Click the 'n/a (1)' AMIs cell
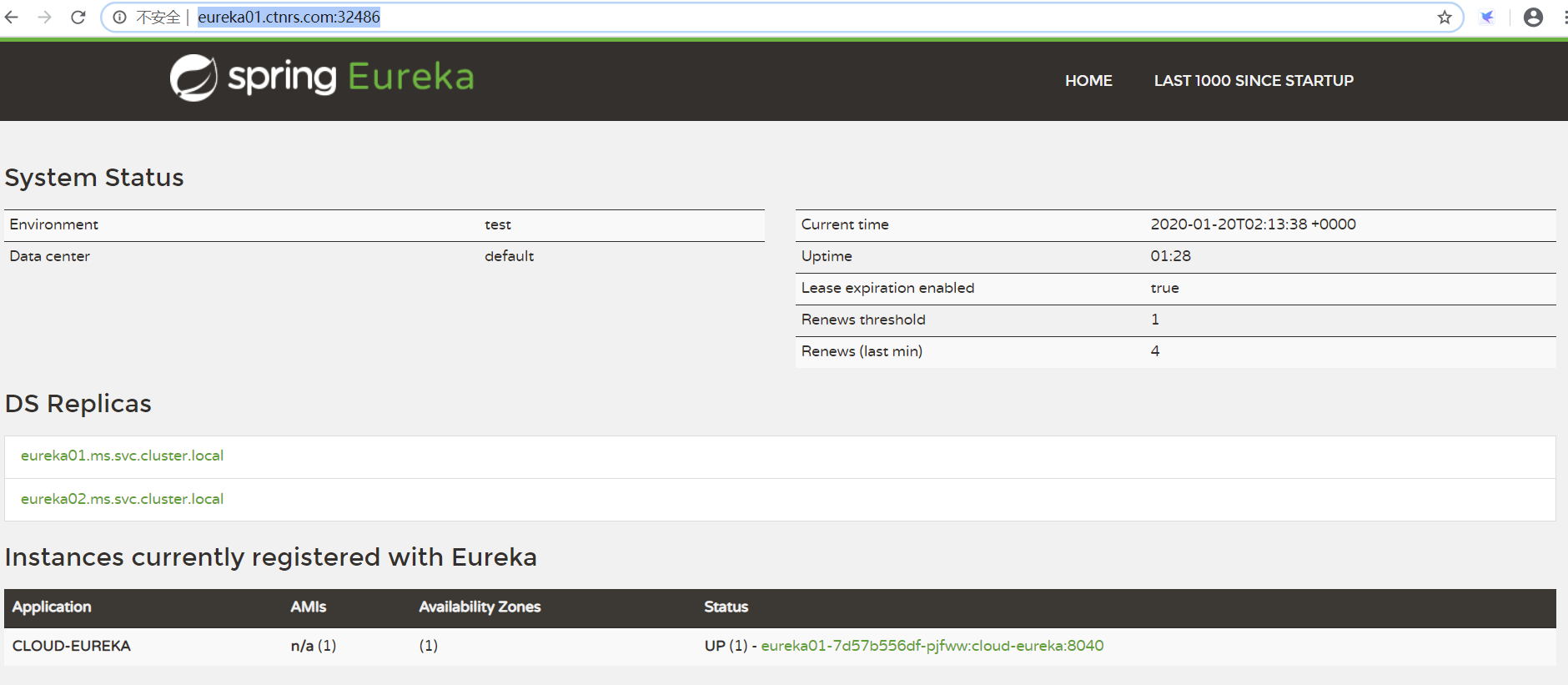This screenshot has height=685, width=1568. coord(314,646)
